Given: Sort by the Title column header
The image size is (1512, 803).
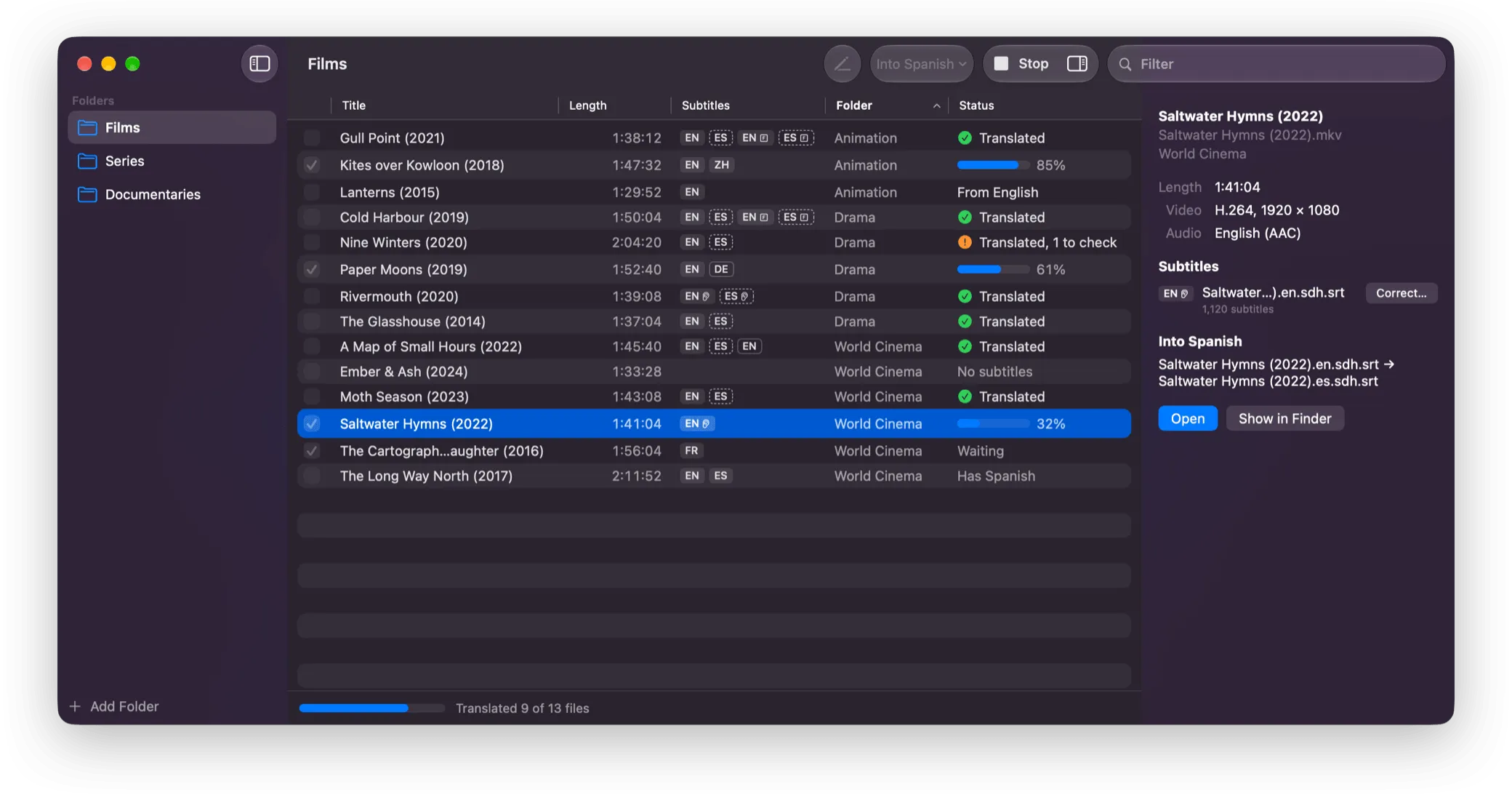Looking at the screenshot, I should 444,105.
